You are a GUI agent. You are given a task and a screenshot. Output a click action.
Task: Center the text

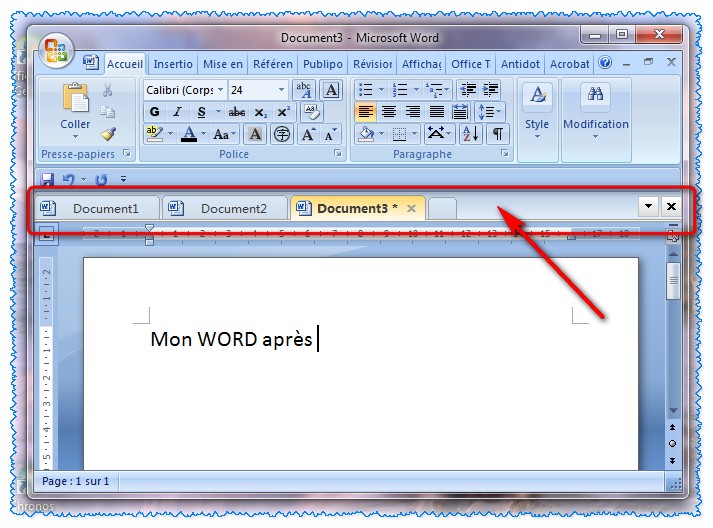pos(389,112)
